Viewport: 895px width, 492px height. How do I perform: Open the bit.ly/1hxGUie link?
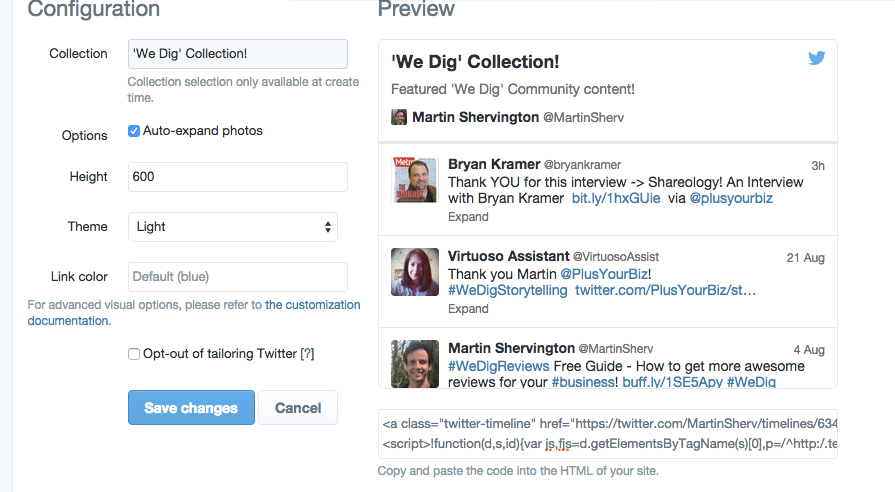616,198
